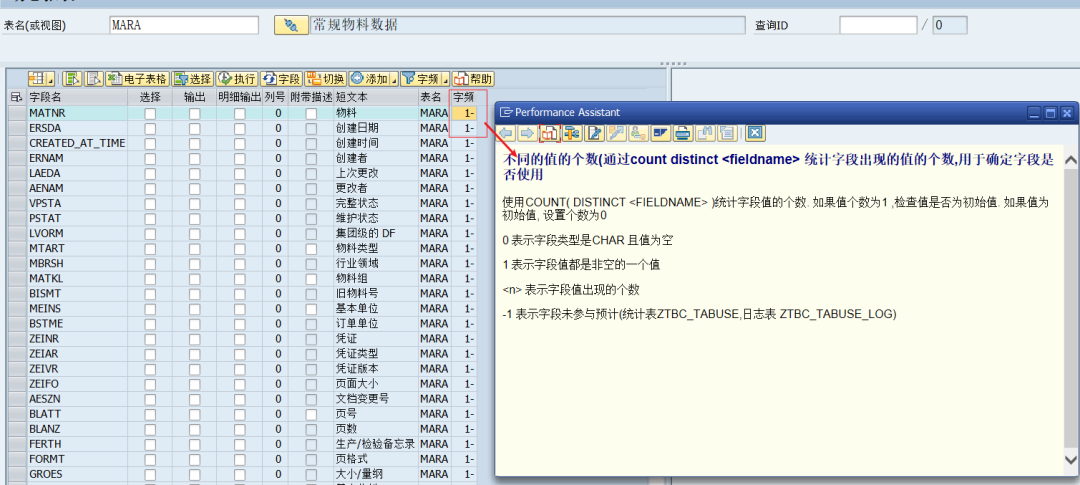The height and width of the screenshot is (485, 1080).
Task: Click the 表名 column header
Action: tap(434, 98)
